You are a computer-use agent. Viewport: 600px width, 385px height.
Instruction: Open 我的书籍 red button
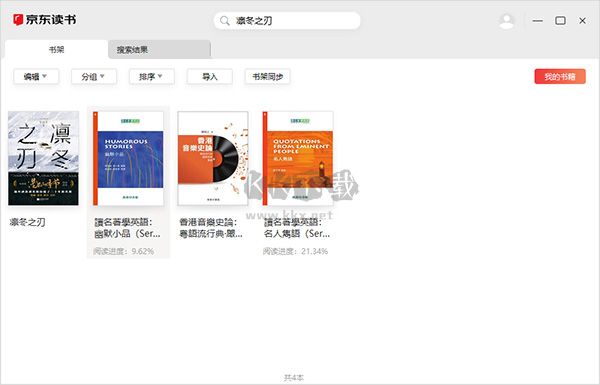click(x=560, y=77)
